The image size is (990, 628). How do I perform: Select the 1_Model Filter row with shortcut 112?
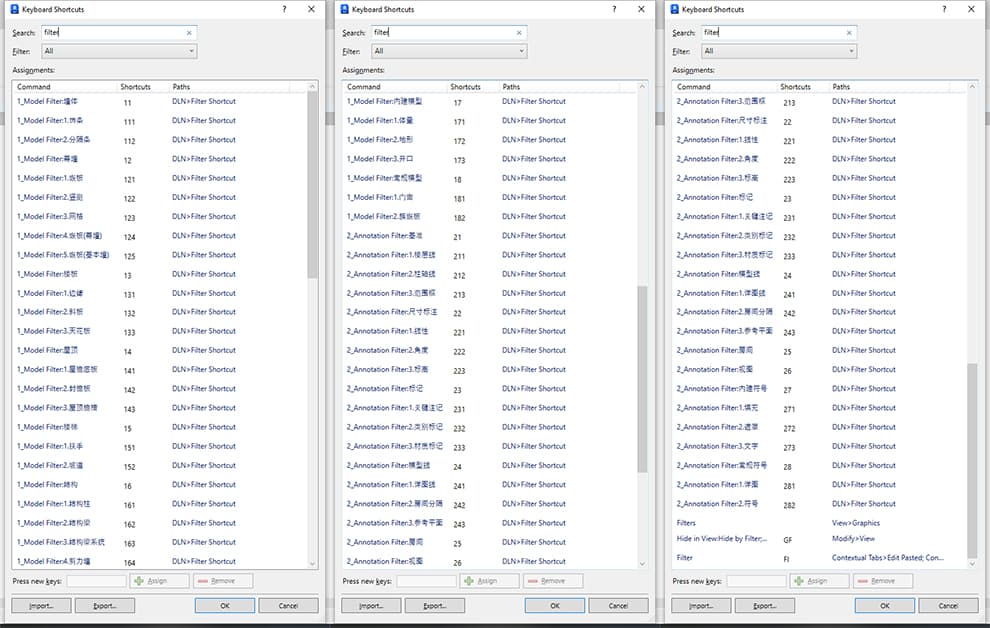coord(160,140)
